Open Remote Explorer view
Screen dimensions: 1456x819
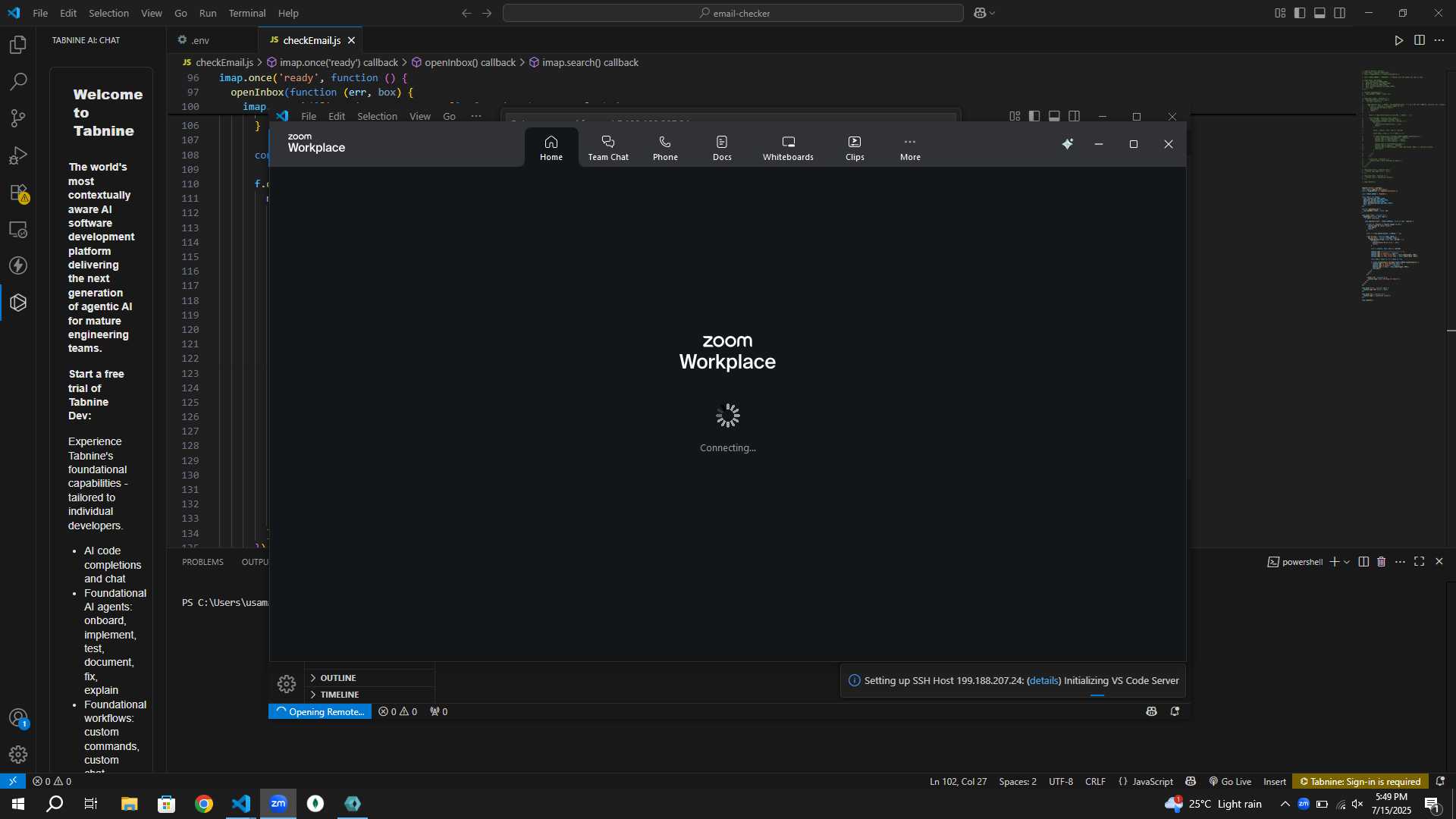point(18,229)
